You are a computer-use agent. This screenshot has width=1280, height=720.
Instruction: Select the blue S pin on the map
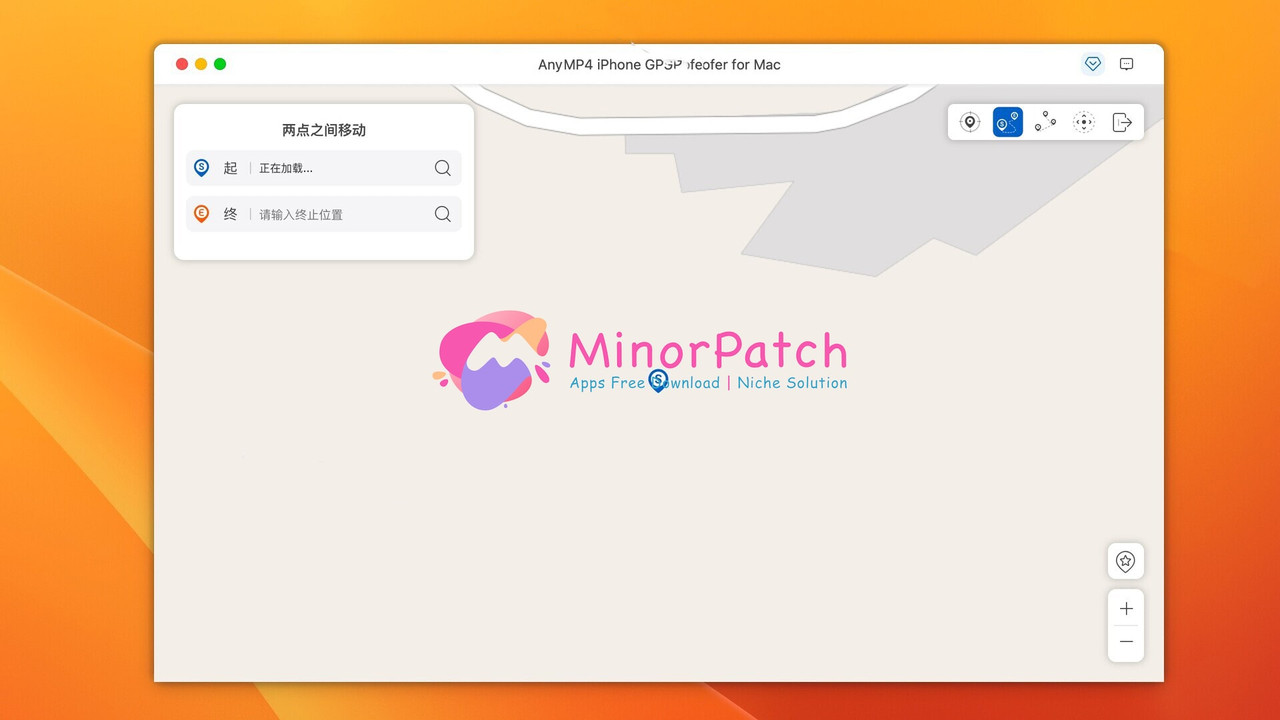point(658,380)
